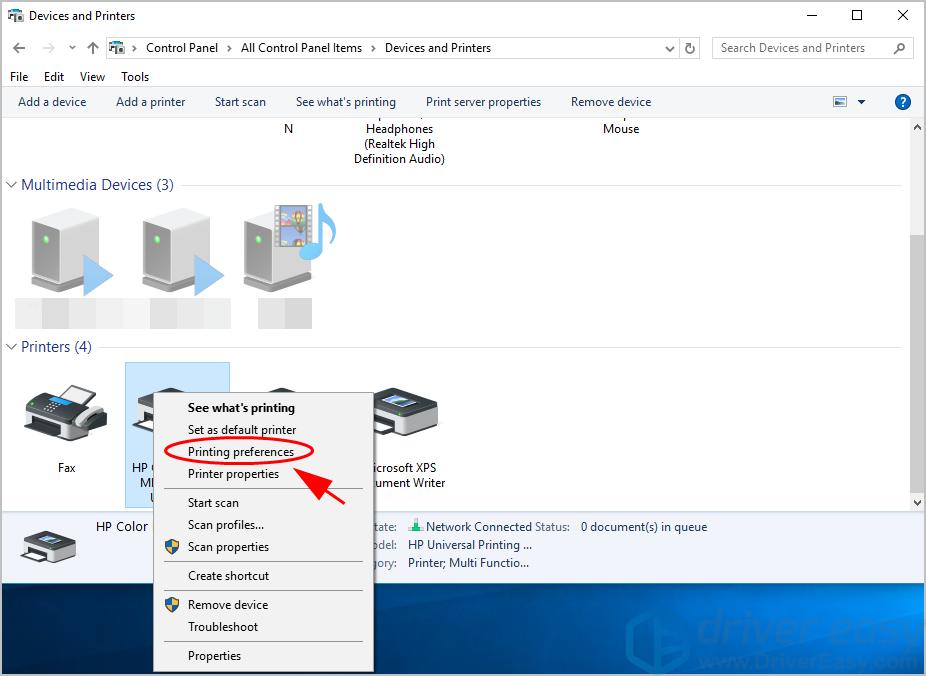Select the Fax device icon
Viewport: 926px width, 676px height.
pos(64,413)
